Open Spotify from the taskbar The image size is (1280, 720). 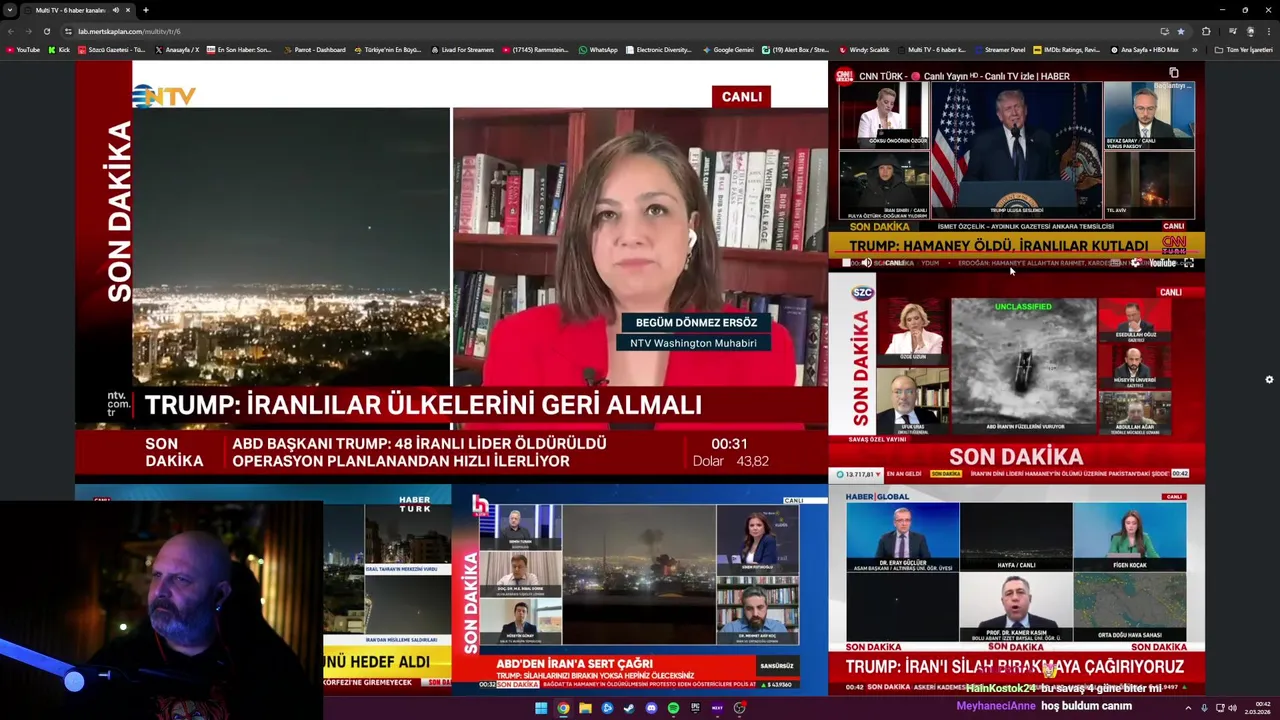pyautogui.click(x=673, y=708)
